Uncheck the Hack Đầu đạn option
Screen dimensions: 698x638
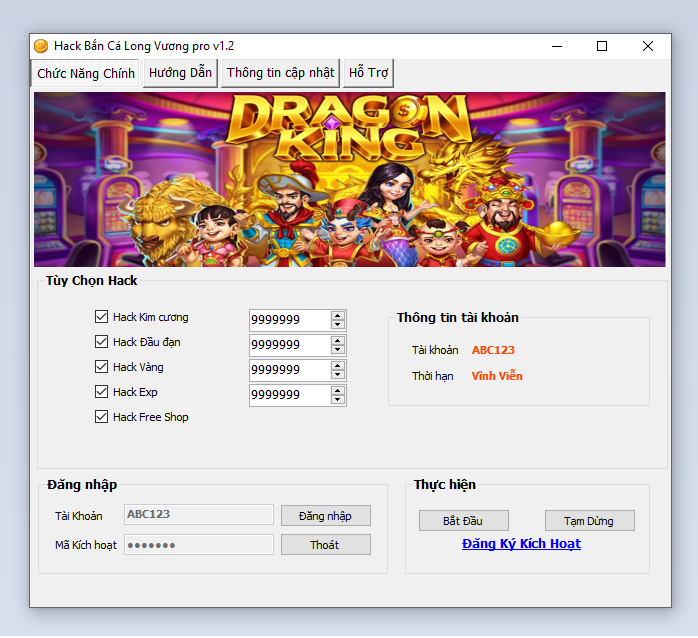[101, 342]
